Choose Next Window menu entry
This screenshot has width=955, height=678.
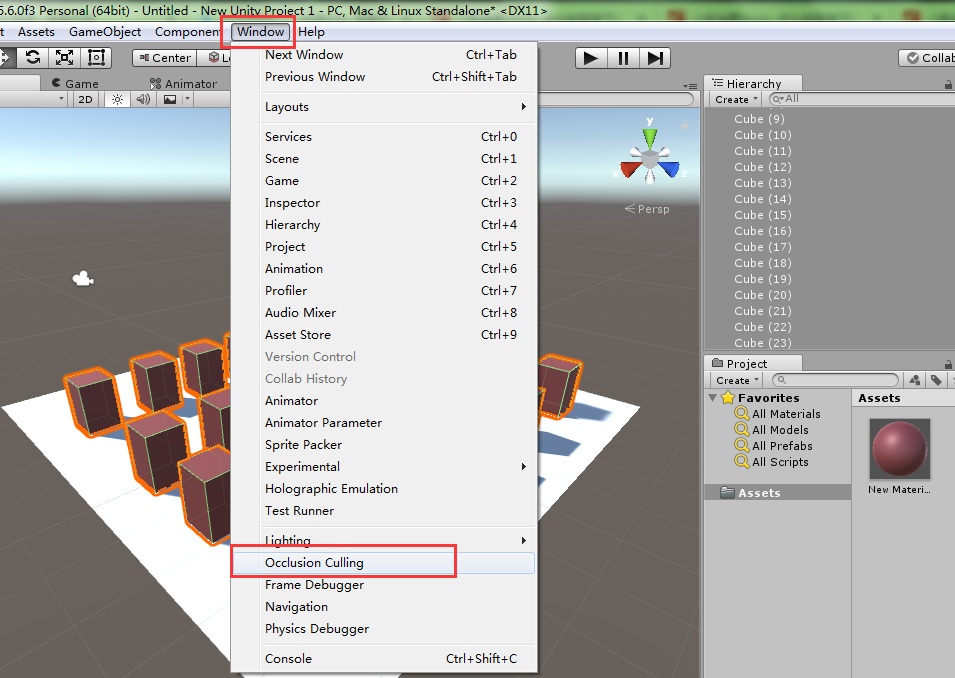pos(384,55)
